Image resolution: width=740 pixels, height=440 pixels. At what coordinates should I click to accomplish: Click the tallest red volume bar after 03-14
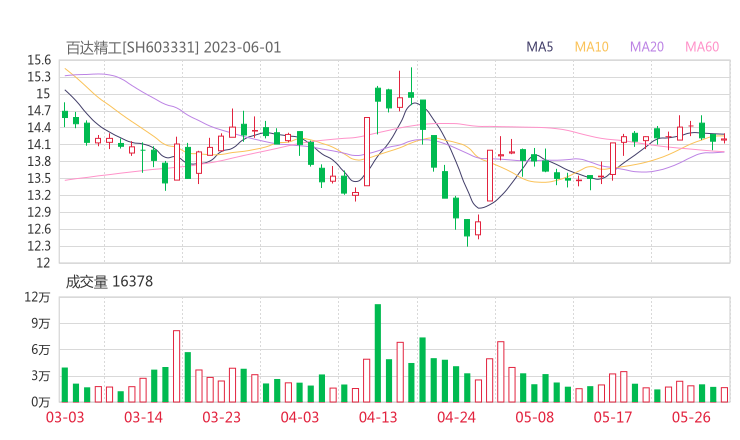[177, 366]
